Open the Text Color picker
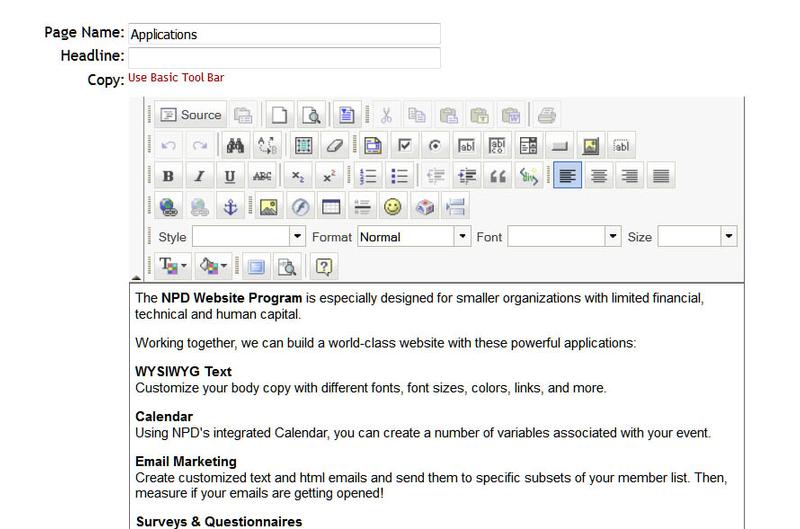The image size is (800, 529). click(173, 266)
